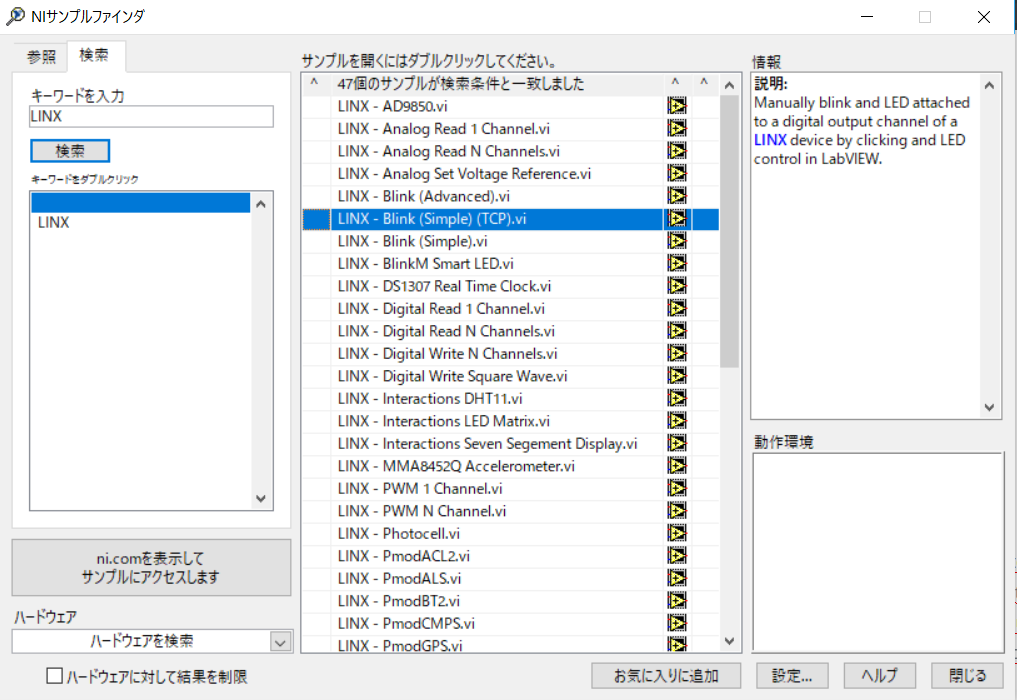Click the VI icon for Digital Read N Channels

676,331
